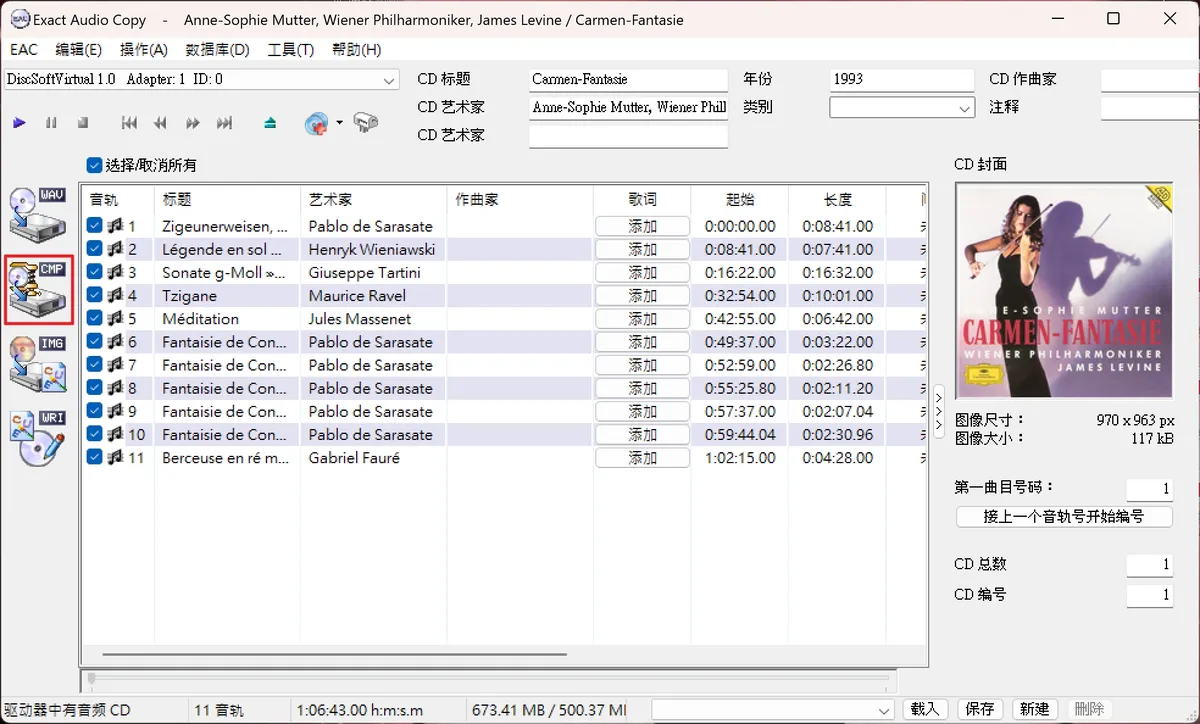
Task: Fast forward the current track
Action: pos(192,123)
